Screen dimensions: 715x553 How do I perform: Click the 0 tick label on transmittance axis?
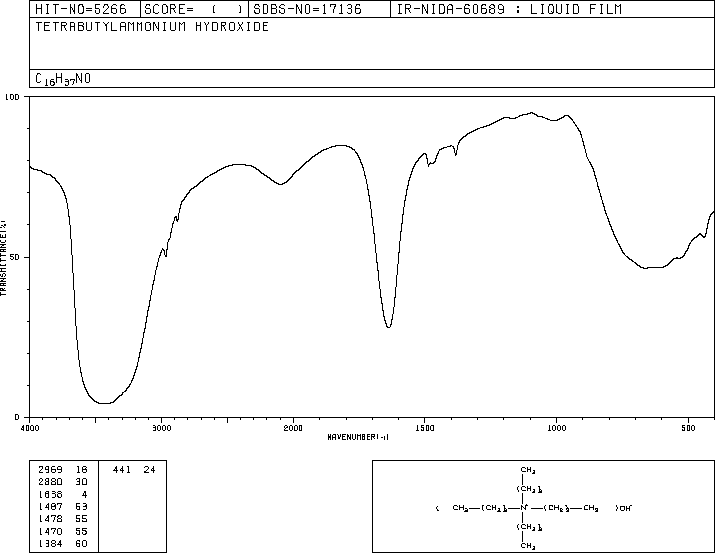(17, 417)
